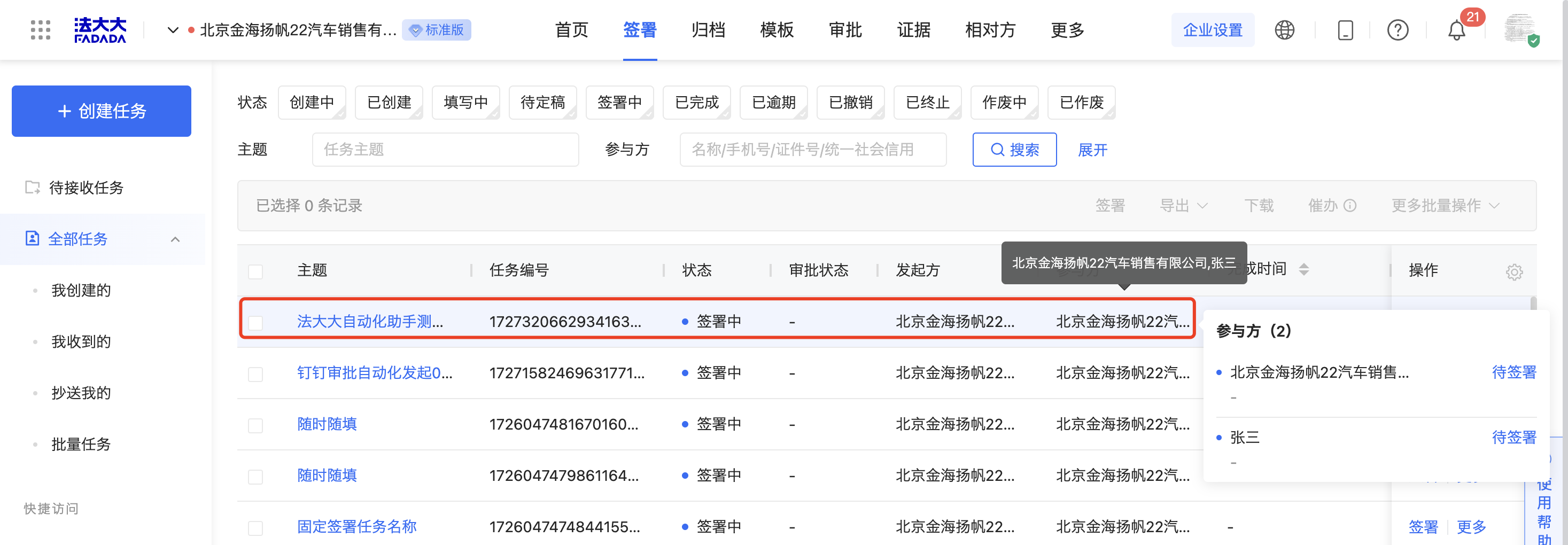The height and width of the screenshot is (545, 1568).
Task: Filter by 已逾期 status
Action: (x=774, y=102)
